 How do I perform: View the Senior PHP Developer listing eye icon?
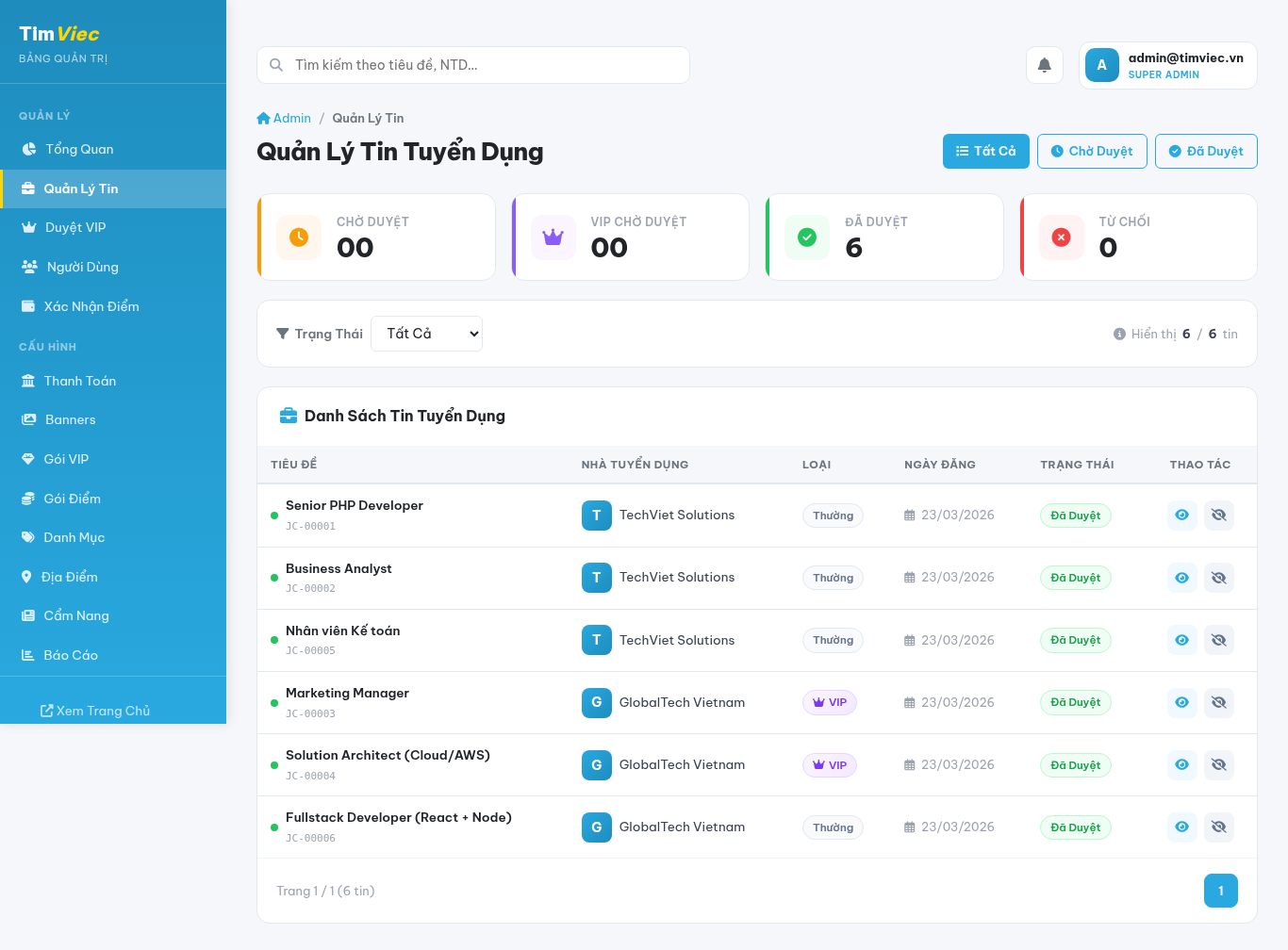tap(1181, 516)
